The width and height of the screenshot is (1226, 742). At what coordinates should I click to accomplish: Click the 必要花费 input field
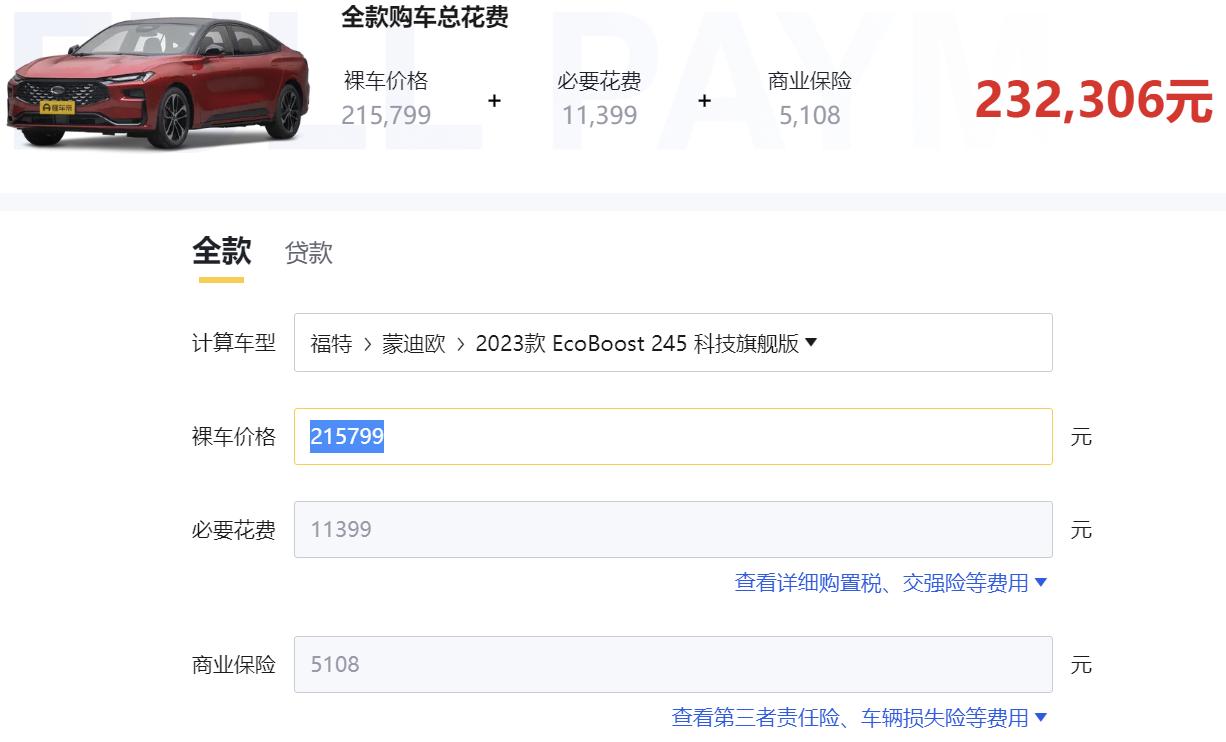point(672,529)
